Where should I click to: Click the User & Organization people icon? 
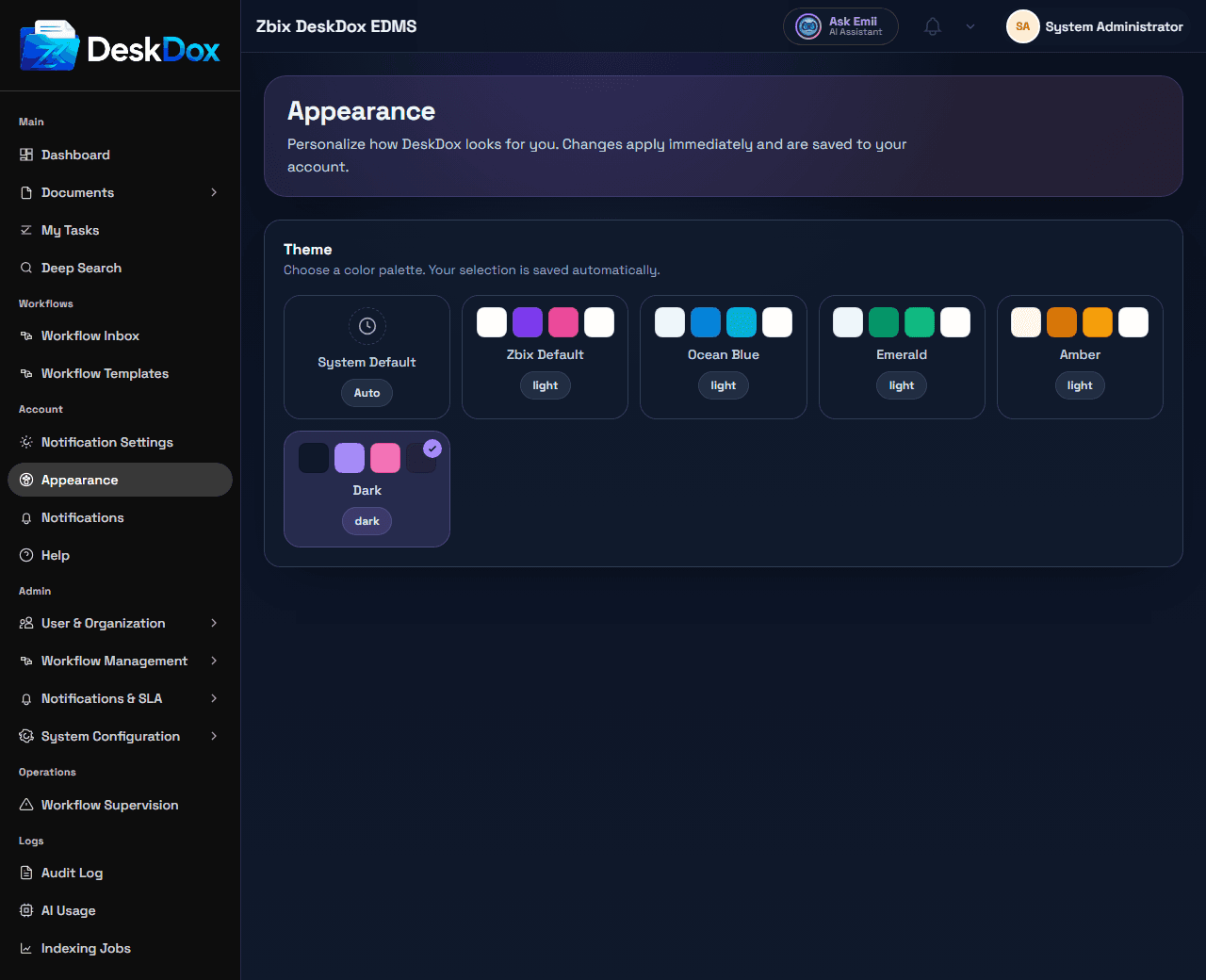pyautogui.click(x=26, y=623)
